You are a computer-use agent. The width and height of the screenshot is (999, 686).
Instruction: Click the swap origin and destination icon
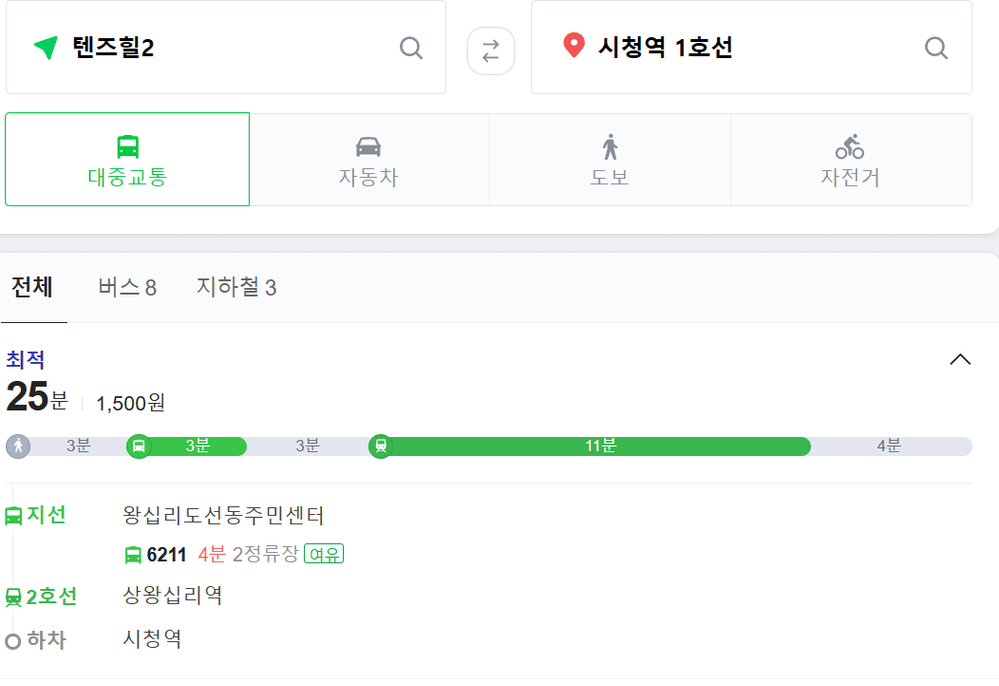pos(491,51)
